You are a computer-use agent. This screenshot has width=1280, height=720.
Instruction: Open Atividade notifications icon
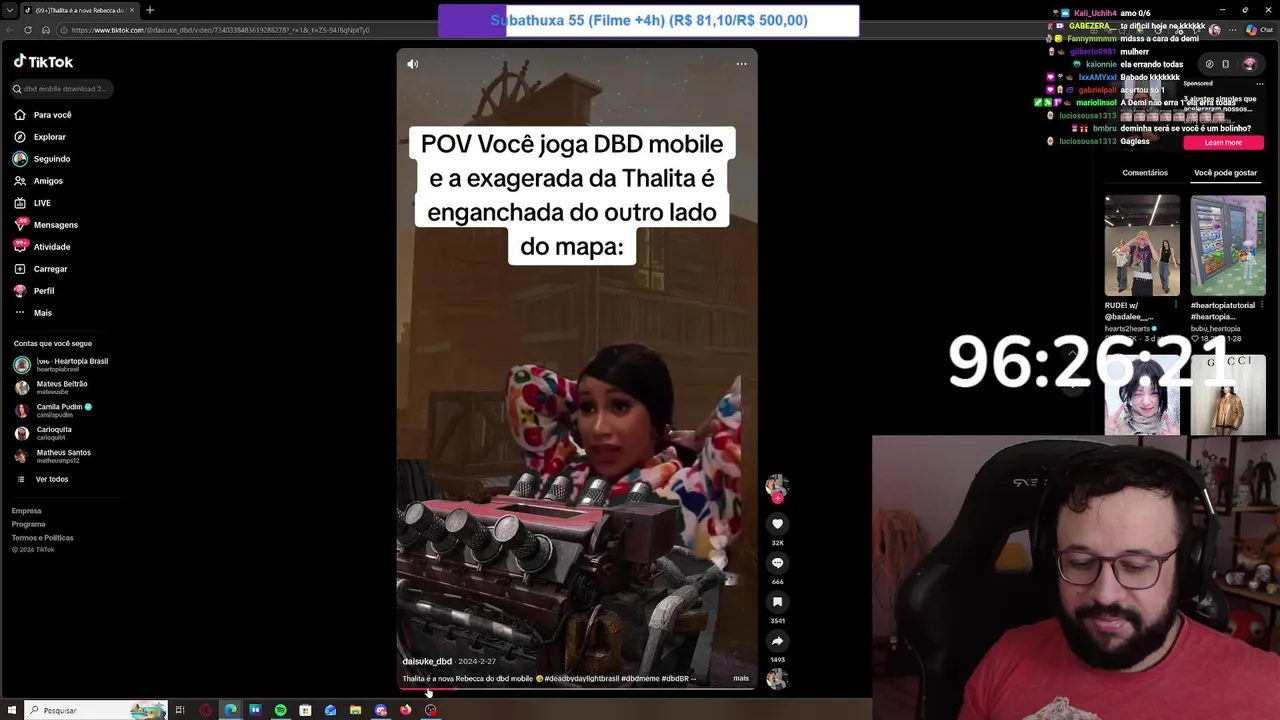click(x=20, y=246)
